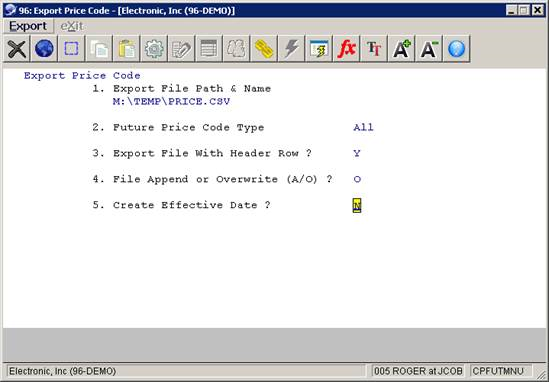This screenshot has height=382, width=549.
Task: Click the Export Price Code heading
Action: point(82,76)
